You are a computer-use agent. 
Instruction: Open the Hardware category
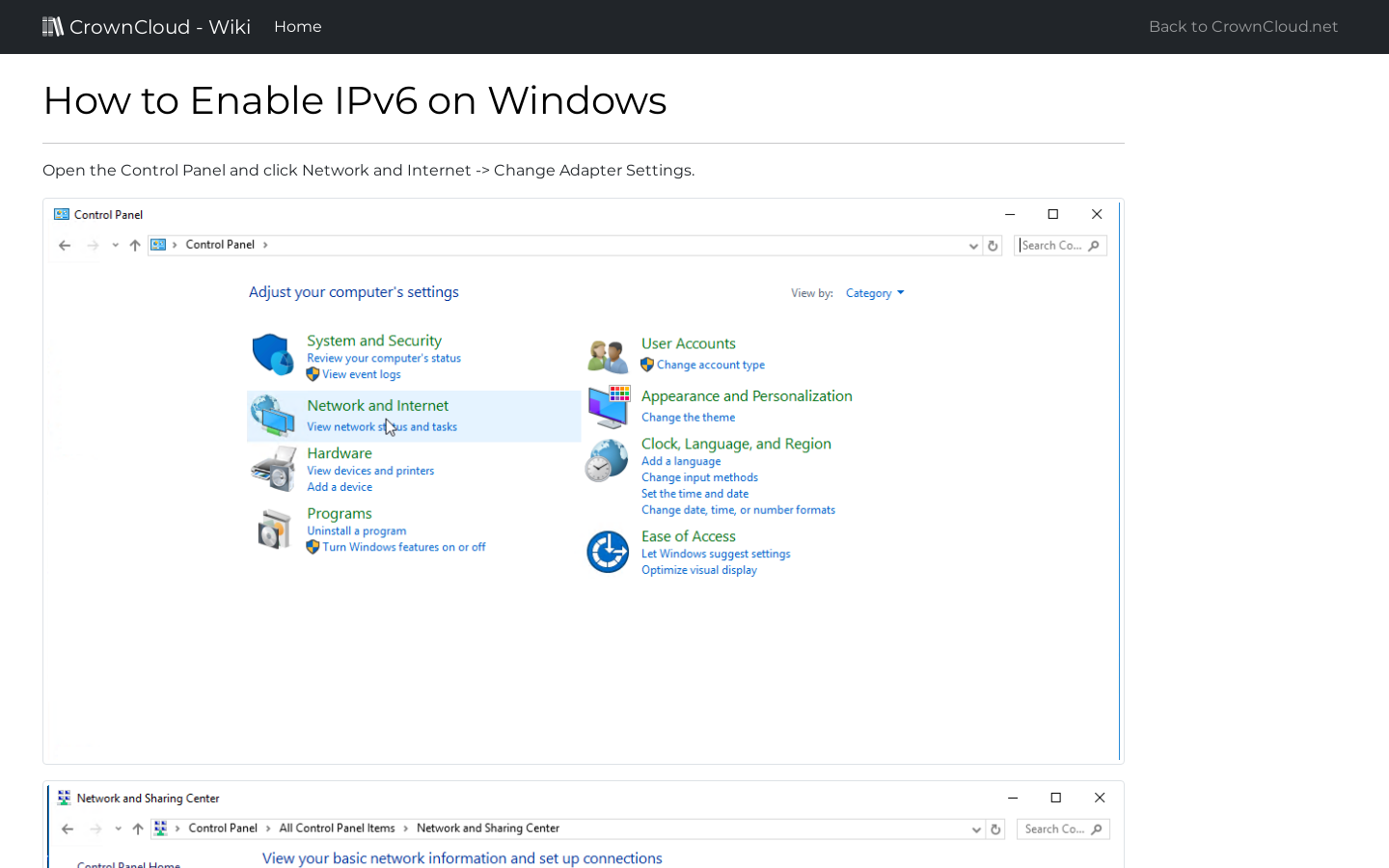(340, 453)
